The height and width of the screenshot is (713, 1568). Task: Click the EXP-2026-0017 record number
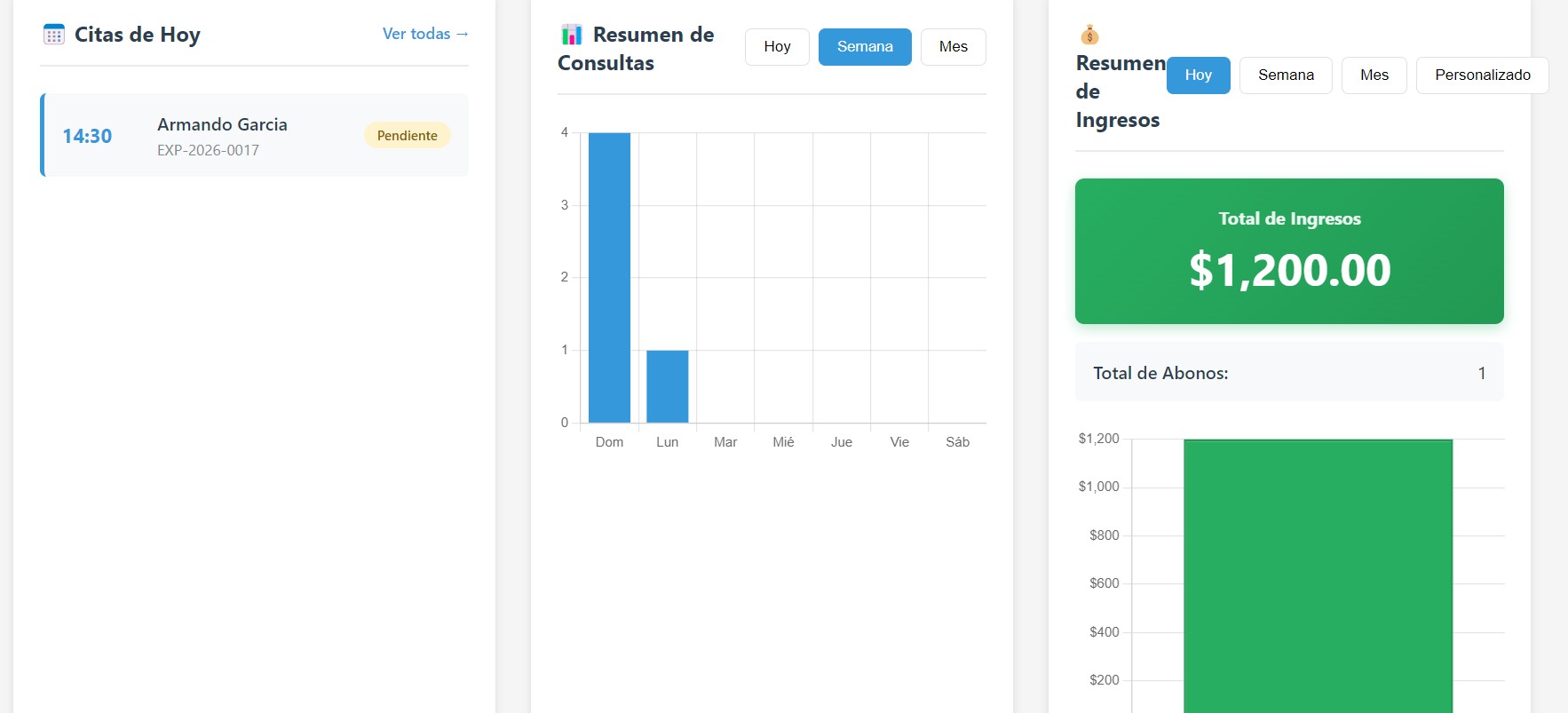click(x=208, y=151)
